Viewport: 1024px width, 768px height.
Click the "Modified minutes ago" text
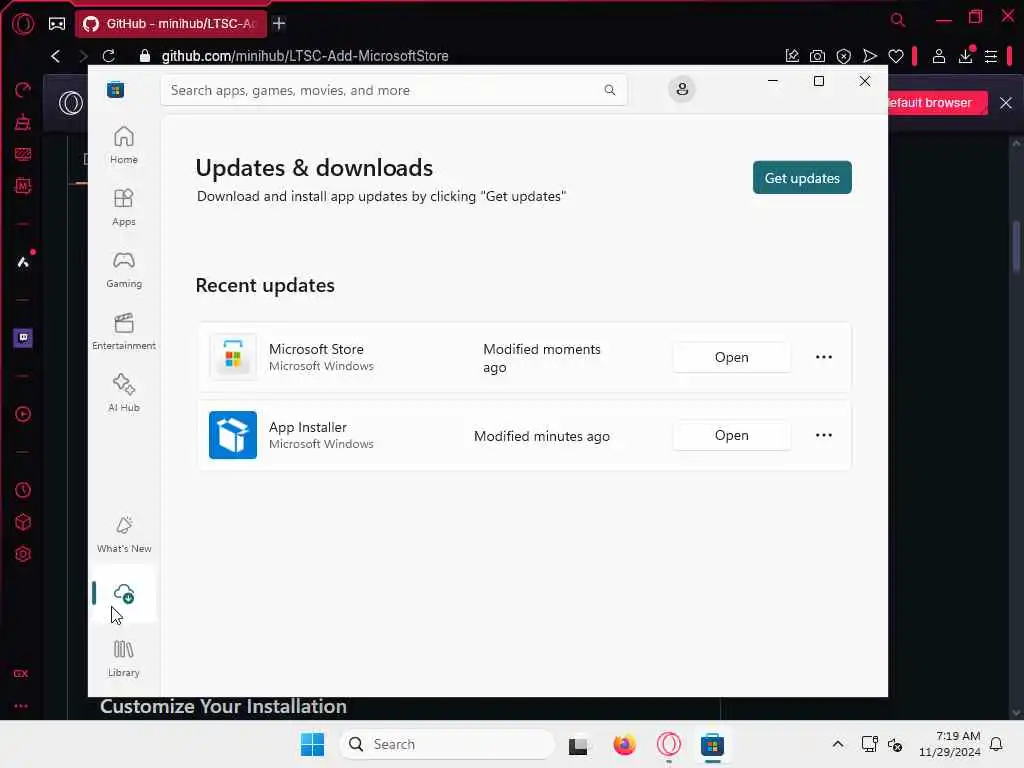[541, 436]
